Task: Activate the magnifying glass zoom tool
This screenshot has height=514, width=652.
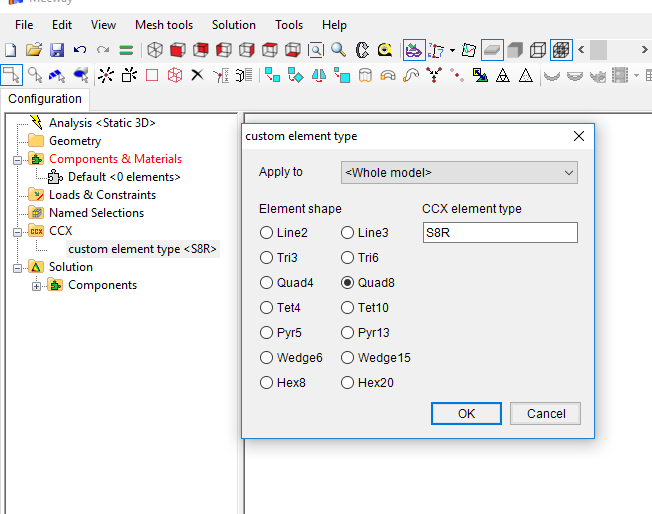Action: [338, 50]
